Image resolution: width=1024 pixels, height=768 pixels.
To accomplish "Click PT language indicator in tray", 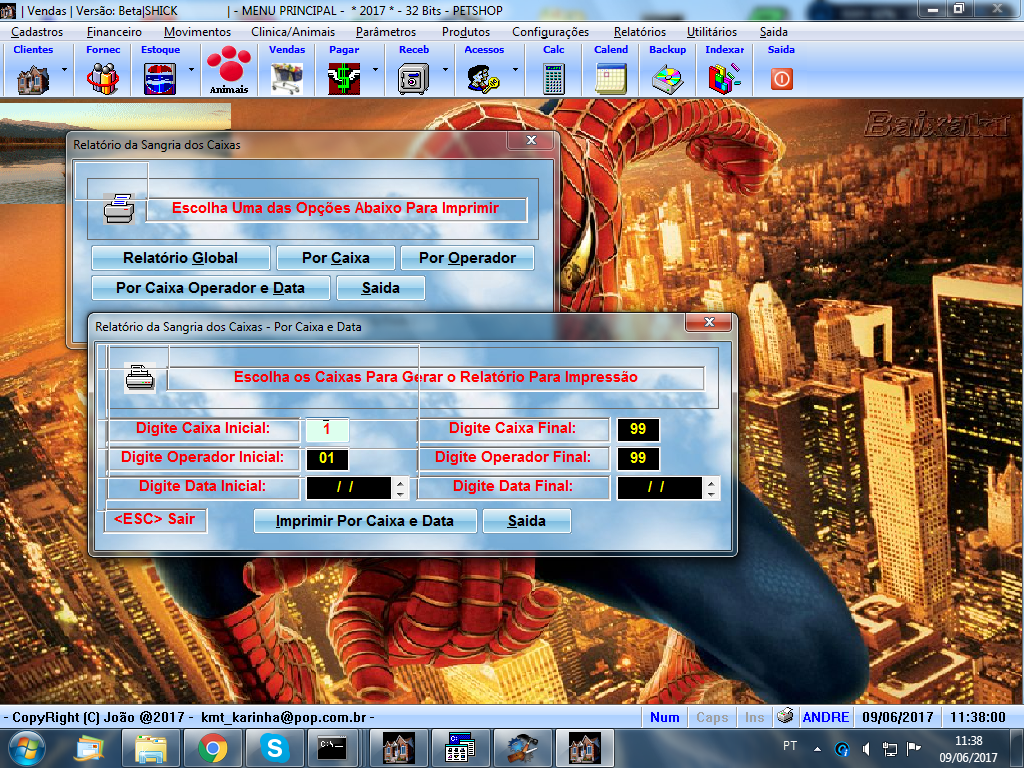I will pyautogui.click(x=790, y=745).
